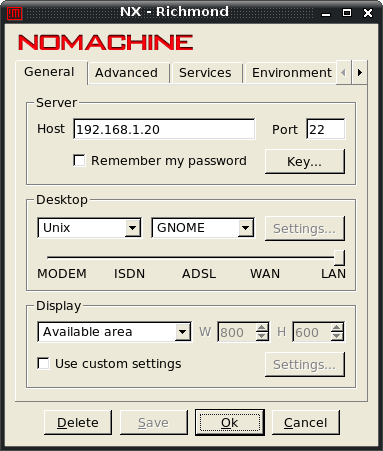
Task: Switch to the General tab
Action: tap(52, 72)
